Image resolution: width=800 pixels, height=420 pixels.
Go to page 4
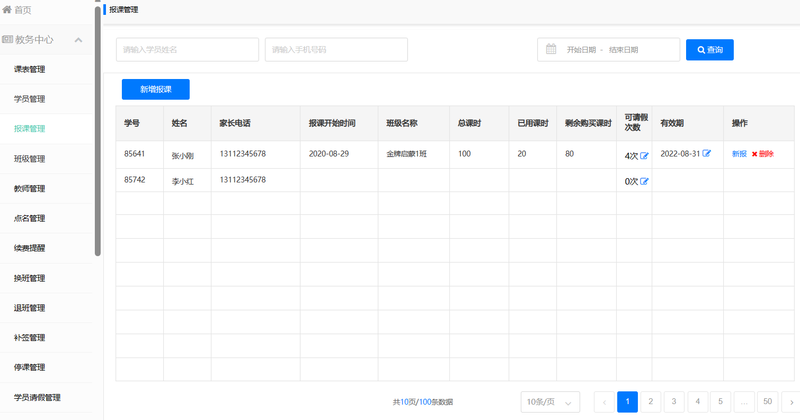[697, 402]
